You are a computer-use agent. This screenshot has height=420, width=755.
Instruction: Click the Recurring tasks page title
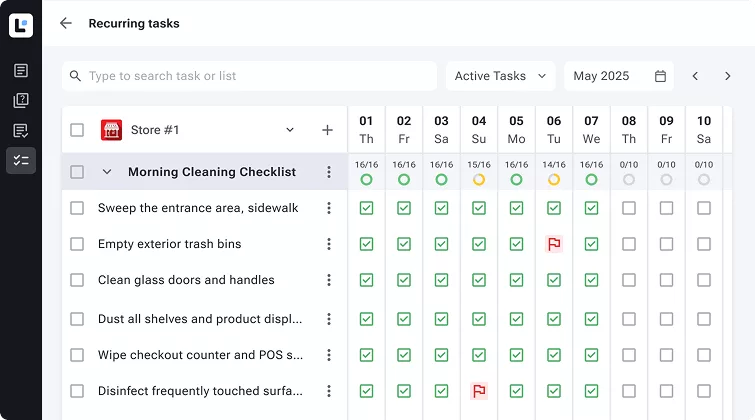click(134, 24)
